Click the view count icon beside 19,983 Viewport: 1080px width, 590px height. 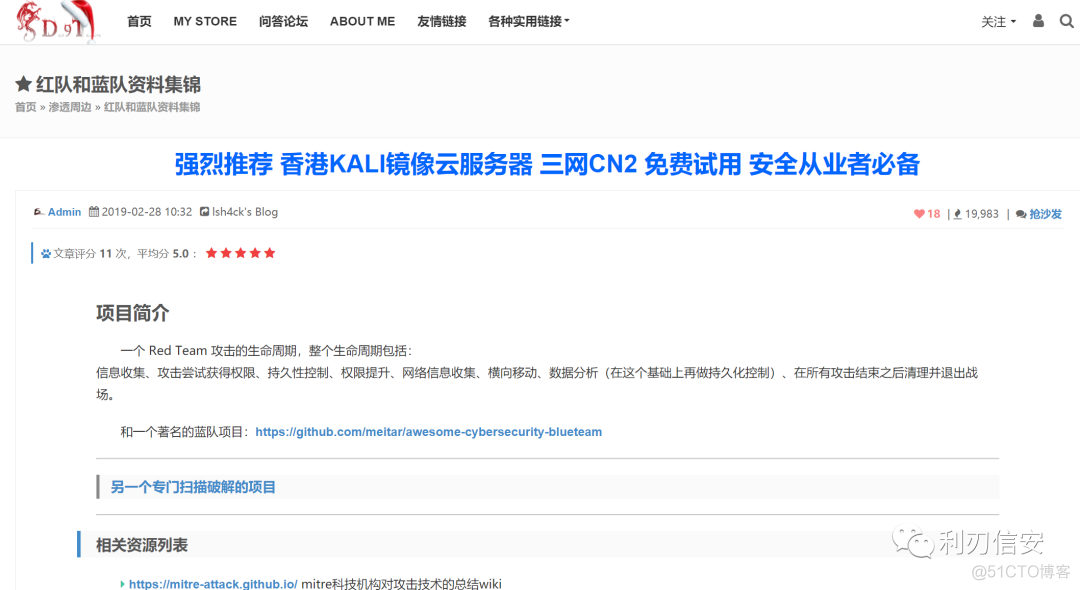click(957, 214)
